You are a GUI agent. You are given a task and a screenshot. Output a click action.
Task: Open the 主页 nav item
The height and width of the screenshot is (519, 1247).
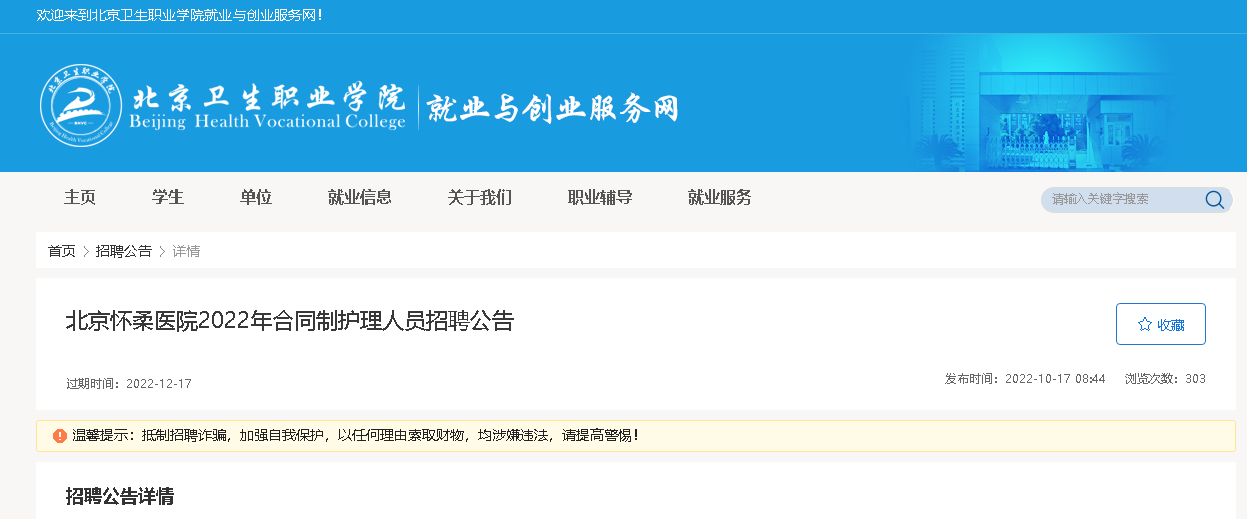(80, 198)
